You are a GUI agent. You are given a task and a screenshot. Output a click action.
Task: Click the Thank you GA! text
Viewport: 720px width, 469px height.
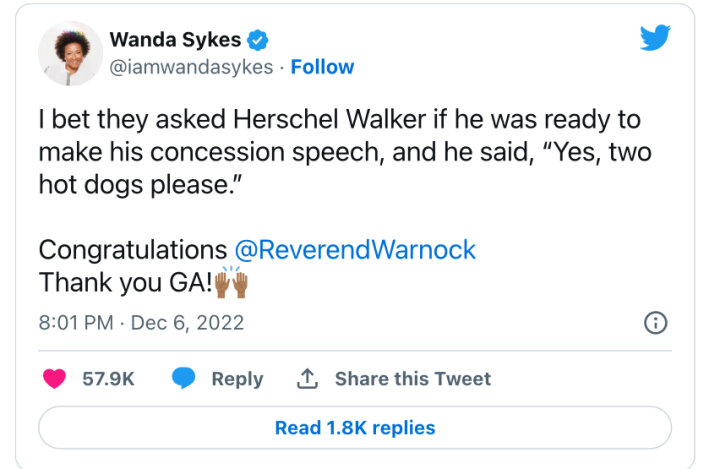(125, 283)
